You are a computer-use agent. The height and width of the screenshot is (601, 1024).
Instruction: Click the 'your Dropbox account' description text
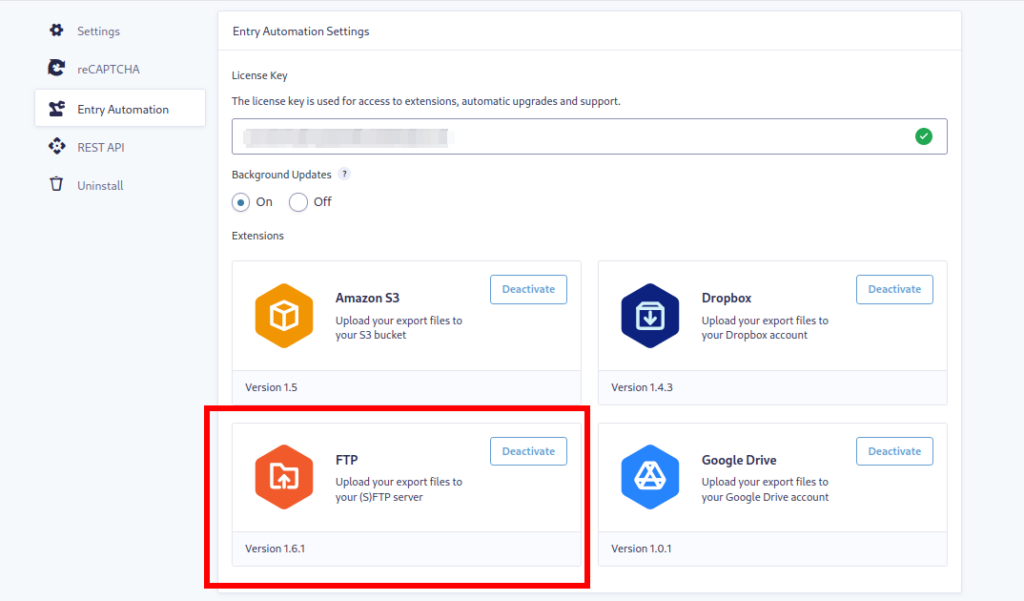[754, 335]
